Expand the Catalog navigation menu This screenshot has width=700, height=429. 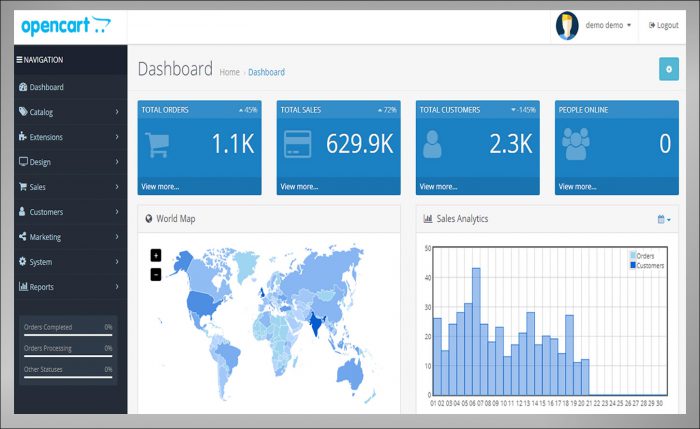coord(70,112)
